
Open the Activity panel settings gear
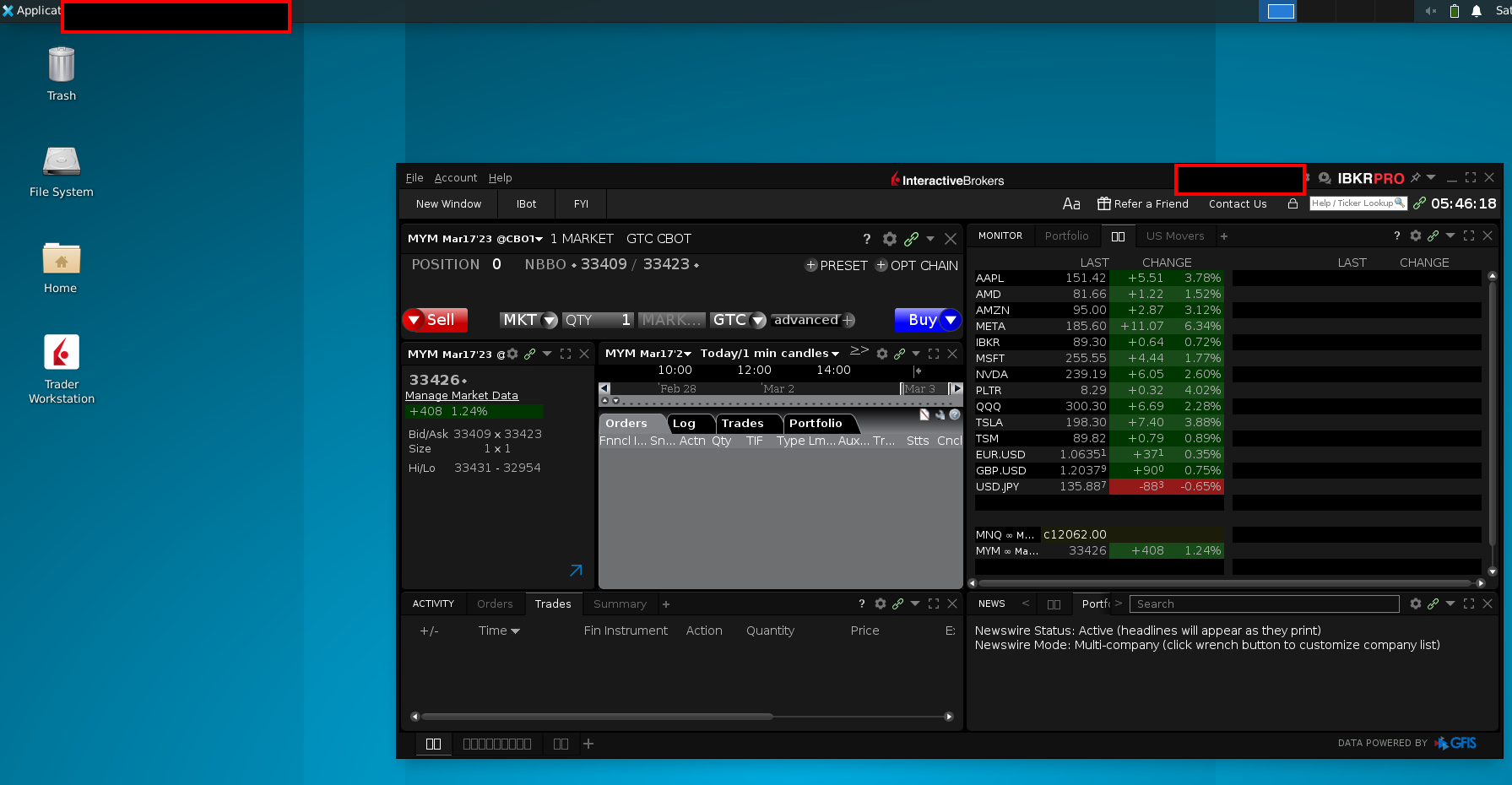point(881,604)
